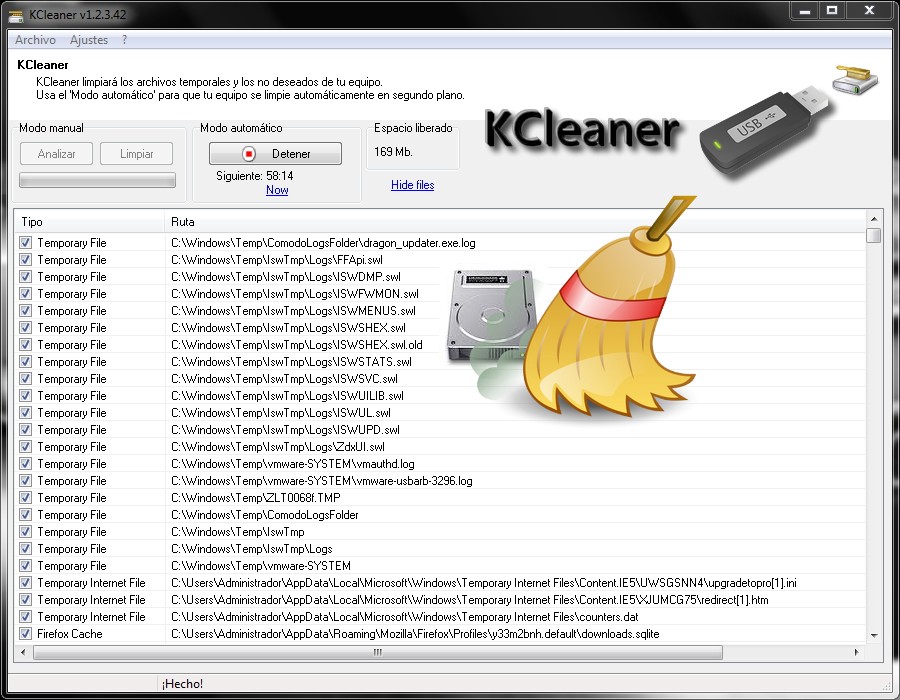Select the ISWSVC.swl path text
This screenshot has width=900, height=700.
(284, 379)
